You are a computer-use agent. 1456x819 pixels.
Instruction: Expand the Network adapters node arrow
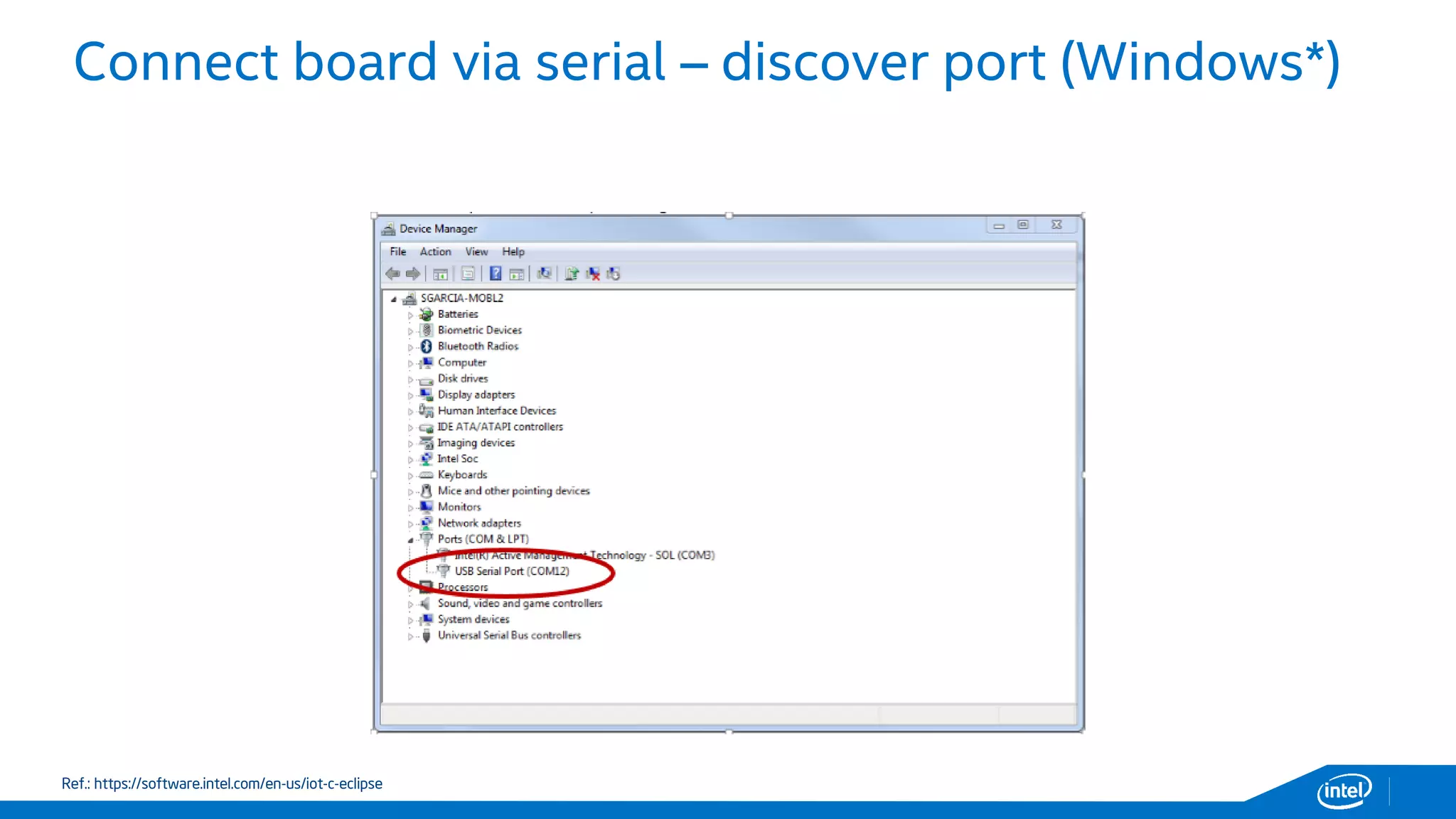coord(410,524)
